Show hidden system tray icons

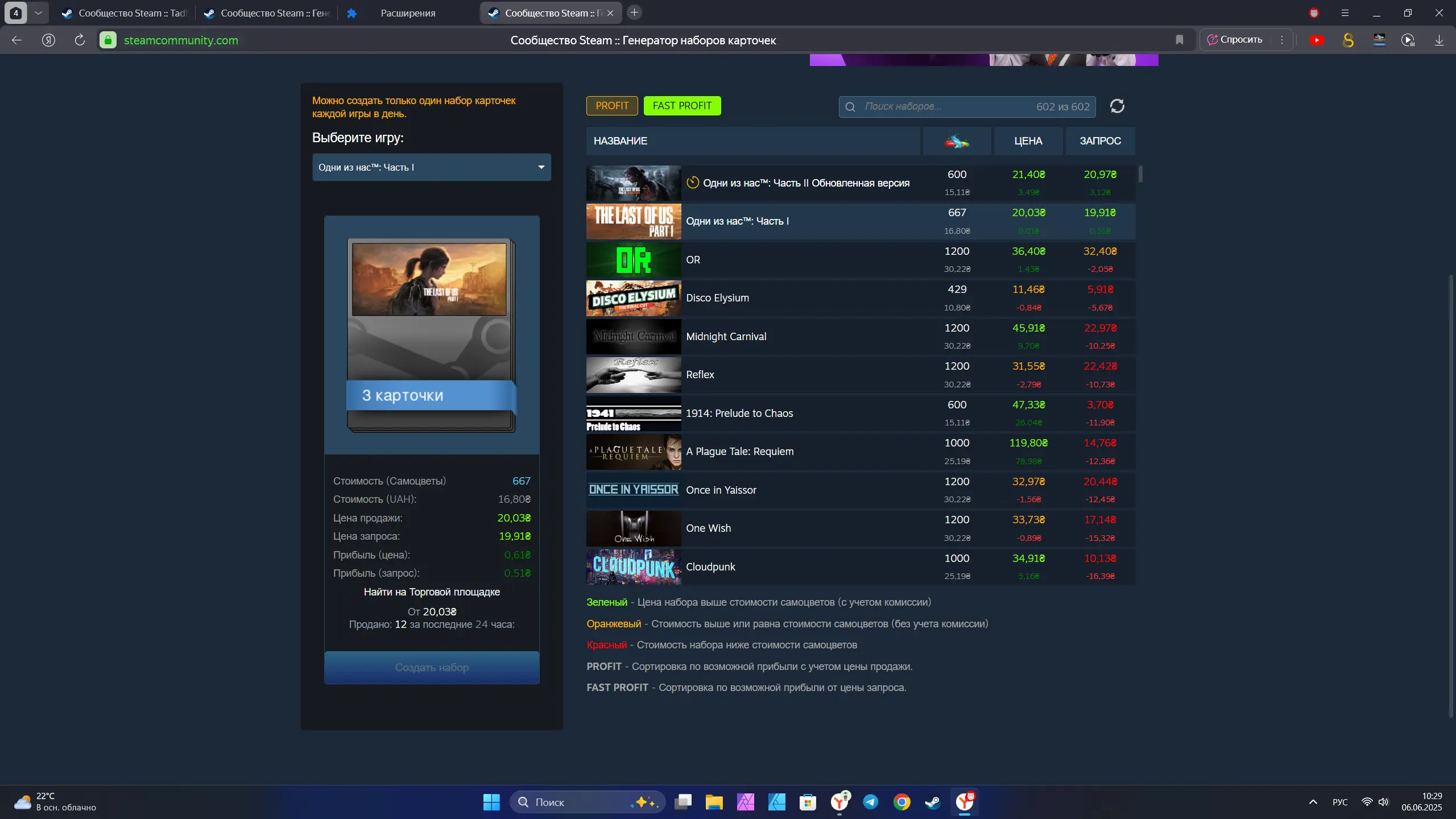[x=1313, y=802]
